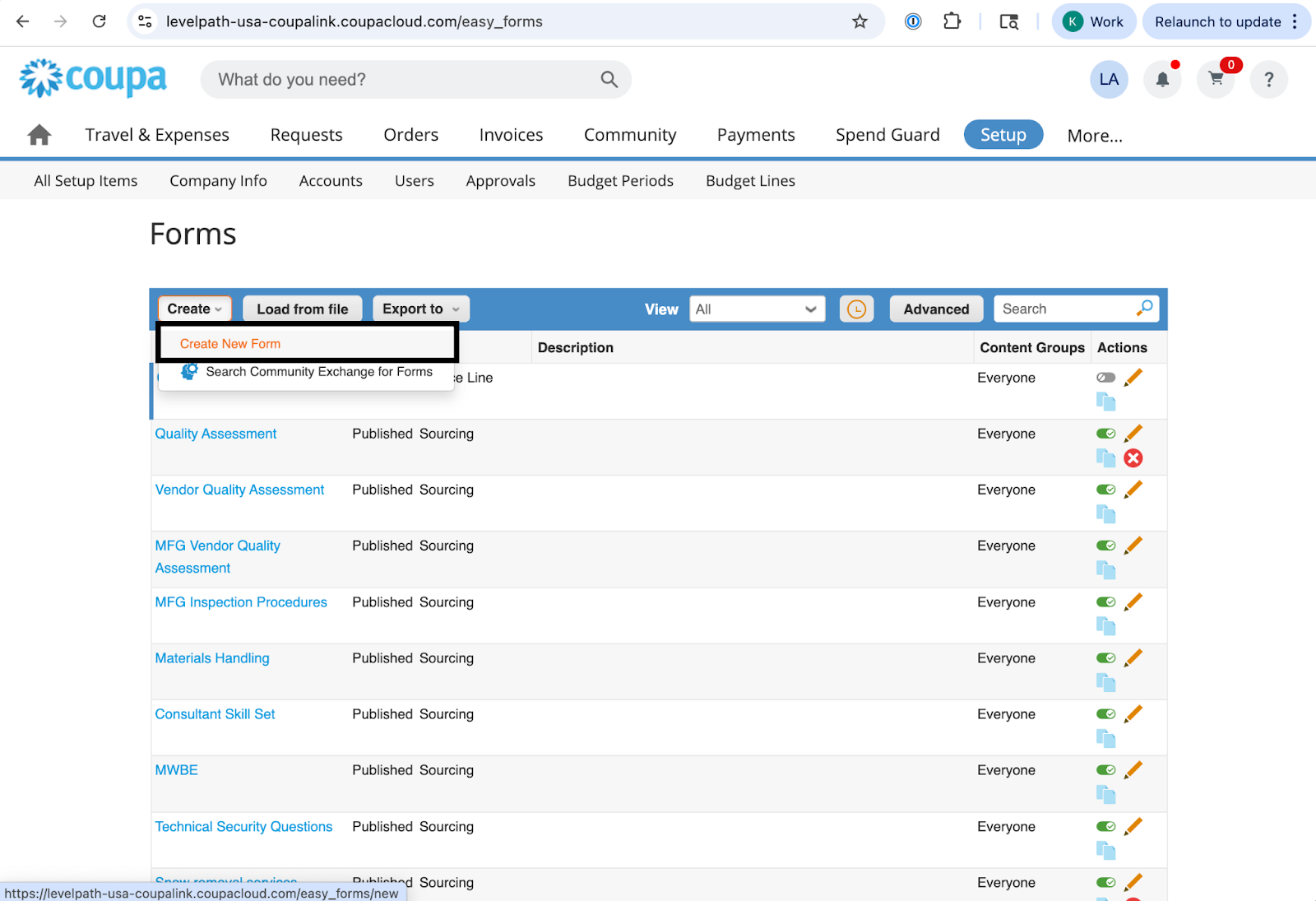Screen dimensions: 1316x901
Task: Click the orange clock icon in toolbar
Action: point(856,309)
